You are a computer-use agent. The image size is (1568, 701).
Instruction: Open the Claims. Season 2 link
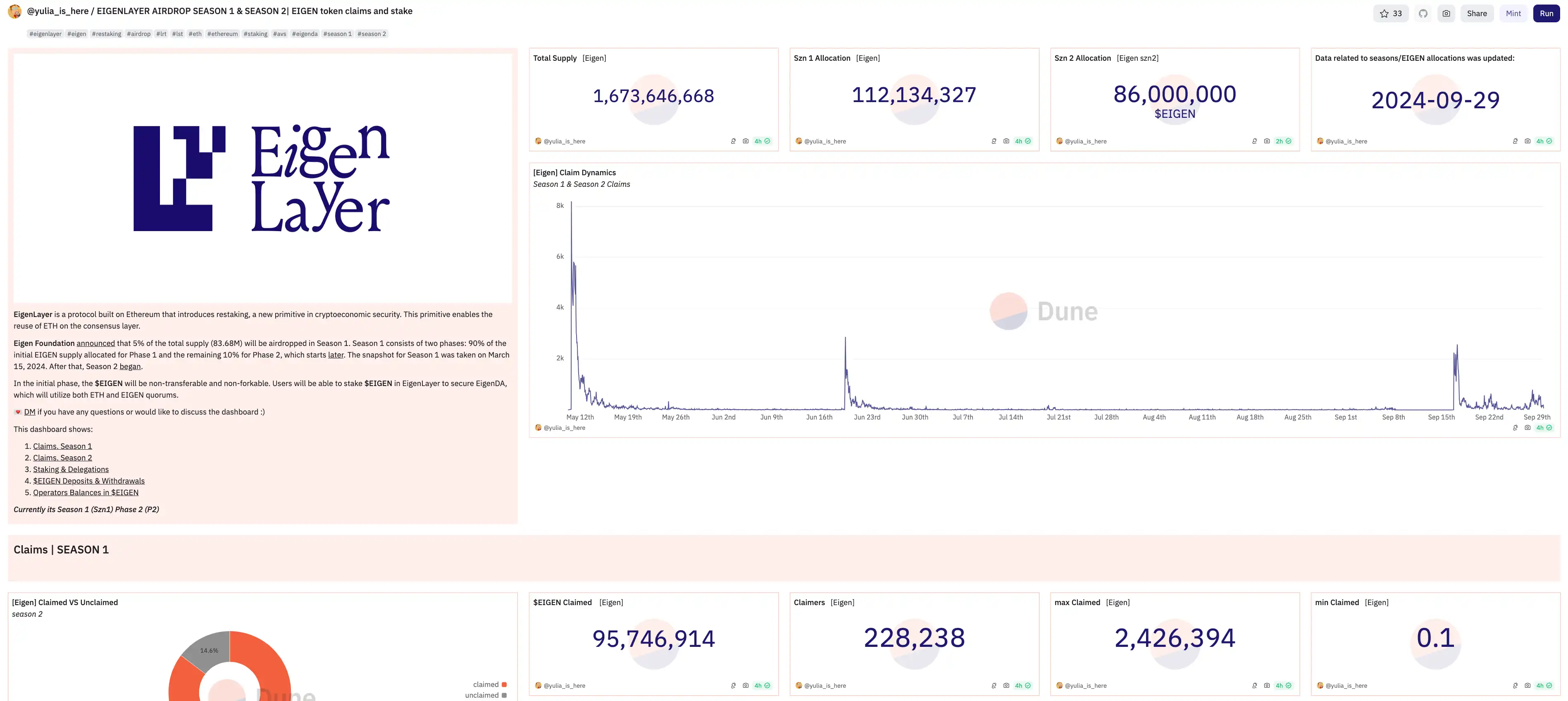point(62,458)
